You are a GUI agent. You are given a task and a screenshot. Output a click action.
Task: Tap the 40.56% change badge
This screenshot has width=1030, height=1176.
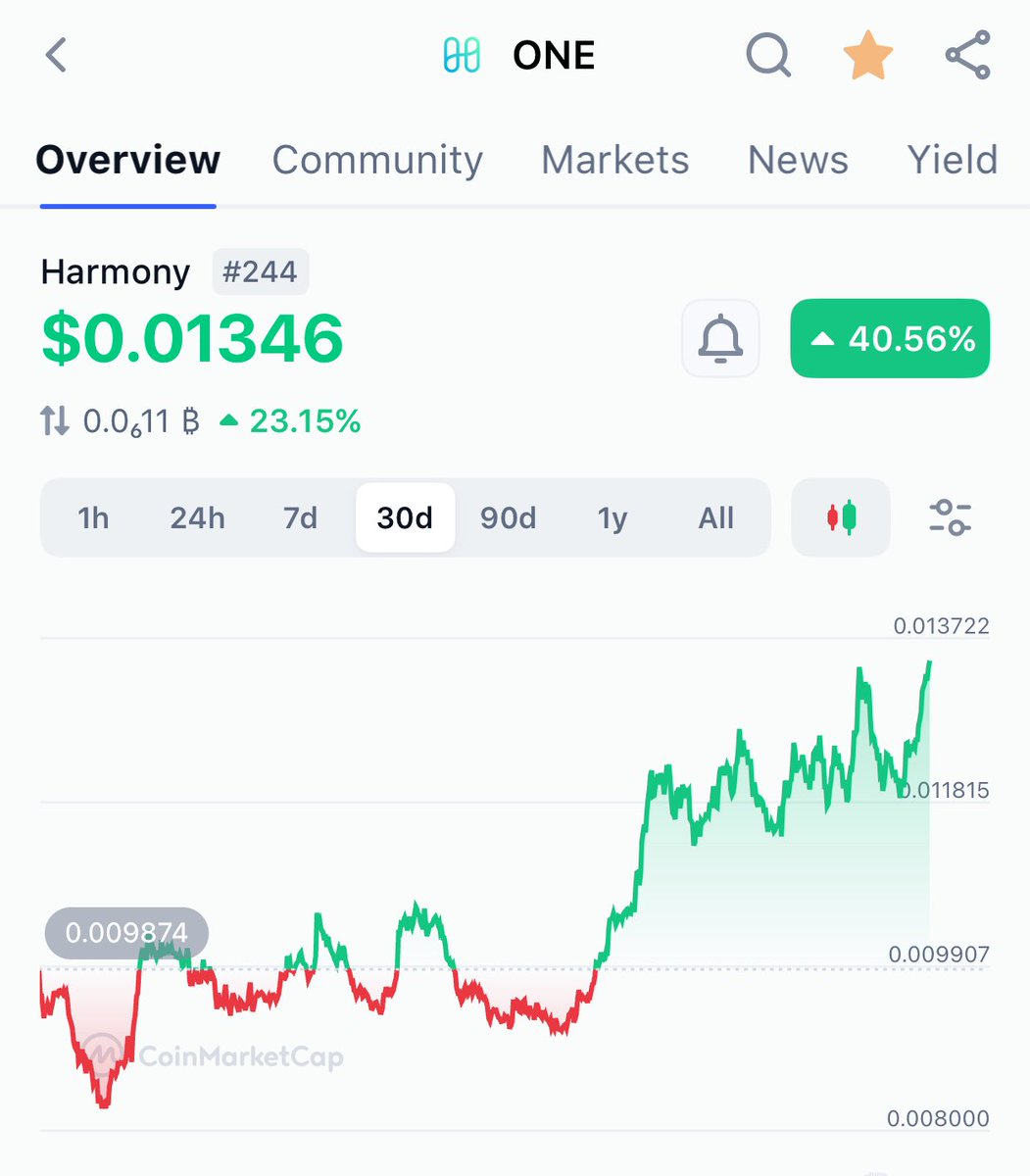[x=890, y=339]
